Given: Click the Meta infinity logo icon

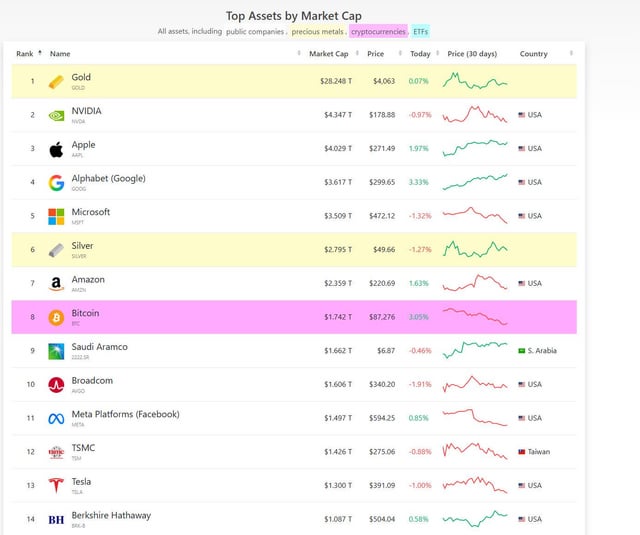Looking at the screenshot, I should coord(56,419).
